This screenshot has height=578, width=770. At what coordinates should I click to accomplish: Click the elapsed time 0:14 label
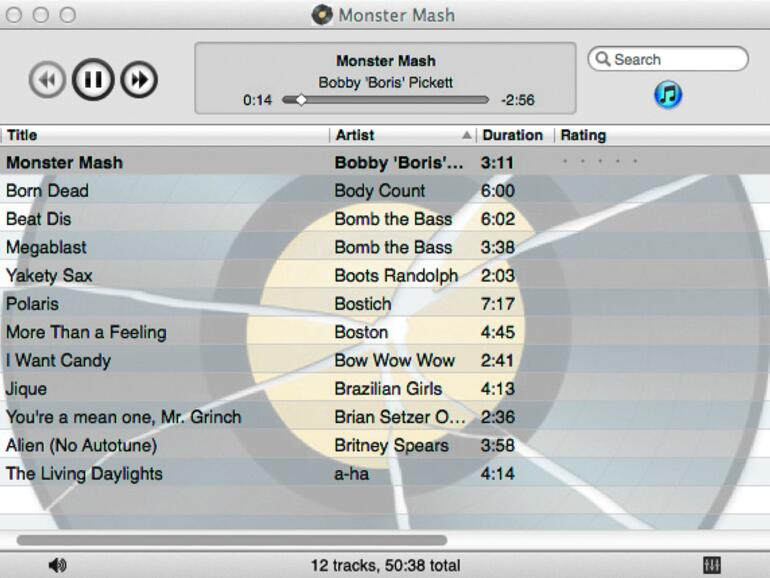point(257,100)
